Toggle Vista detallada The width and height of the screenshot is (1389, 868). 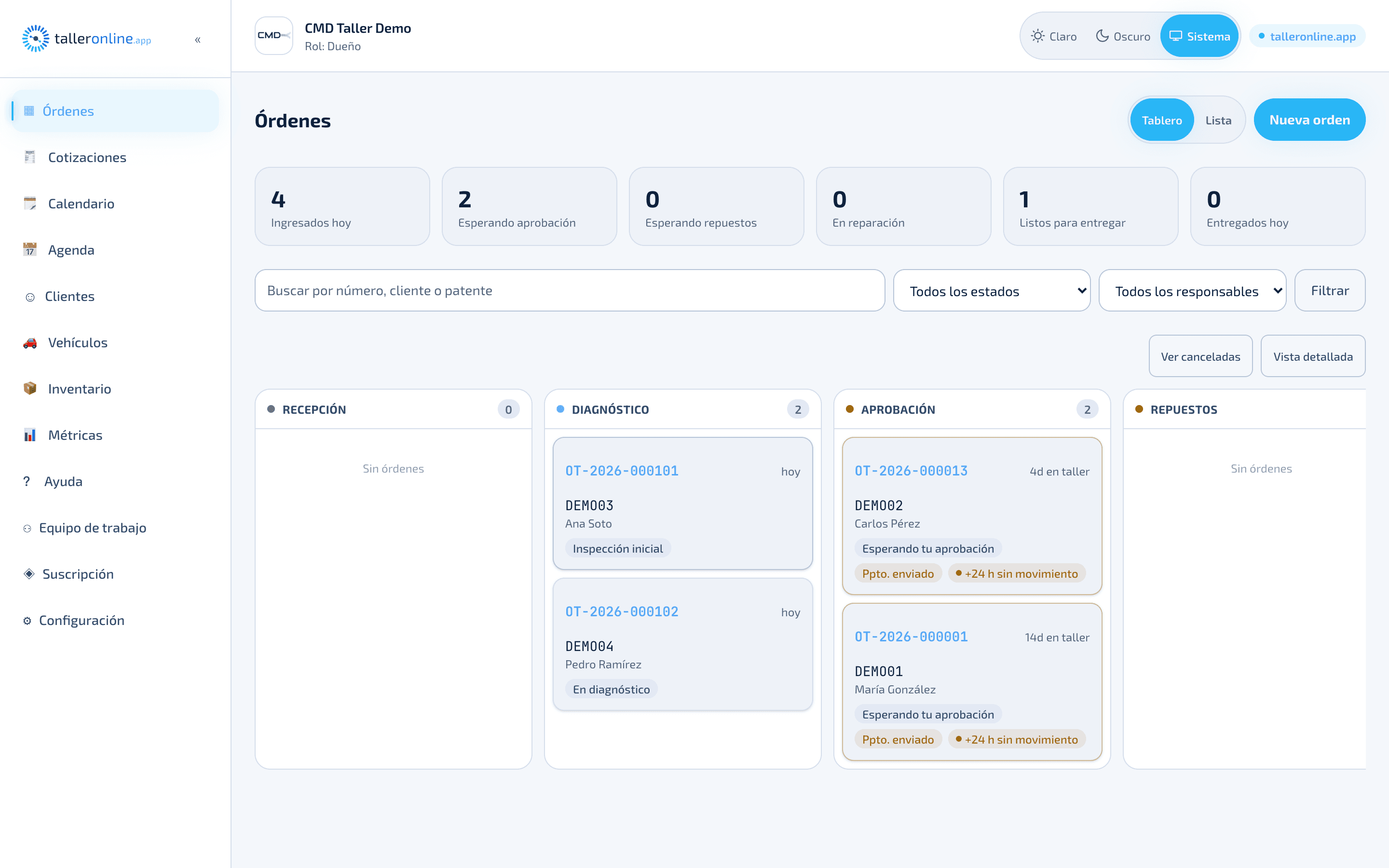1313,356
